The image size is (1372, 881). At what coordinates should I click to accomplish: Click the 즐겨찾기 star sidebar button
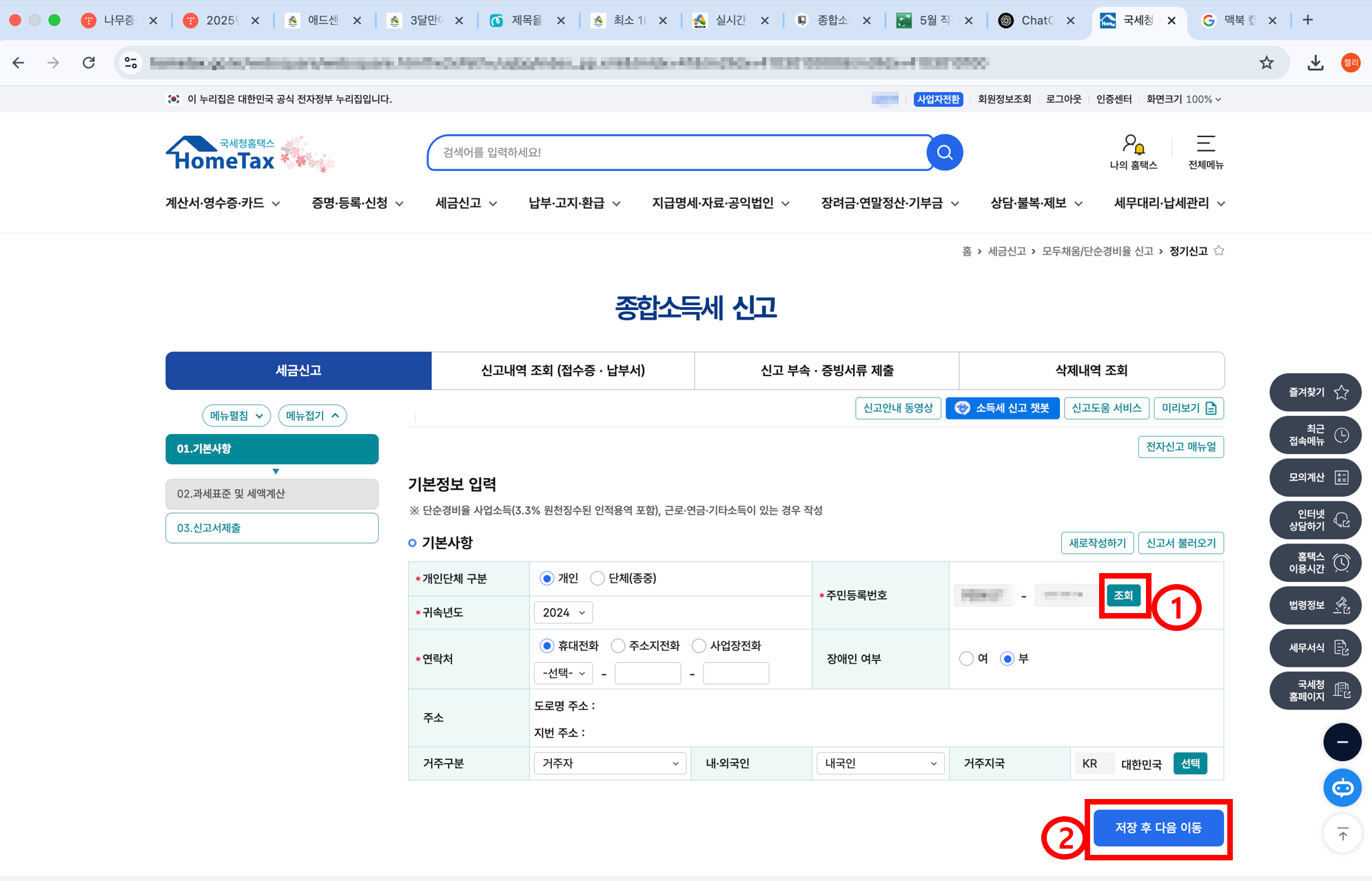(1315, 393)
